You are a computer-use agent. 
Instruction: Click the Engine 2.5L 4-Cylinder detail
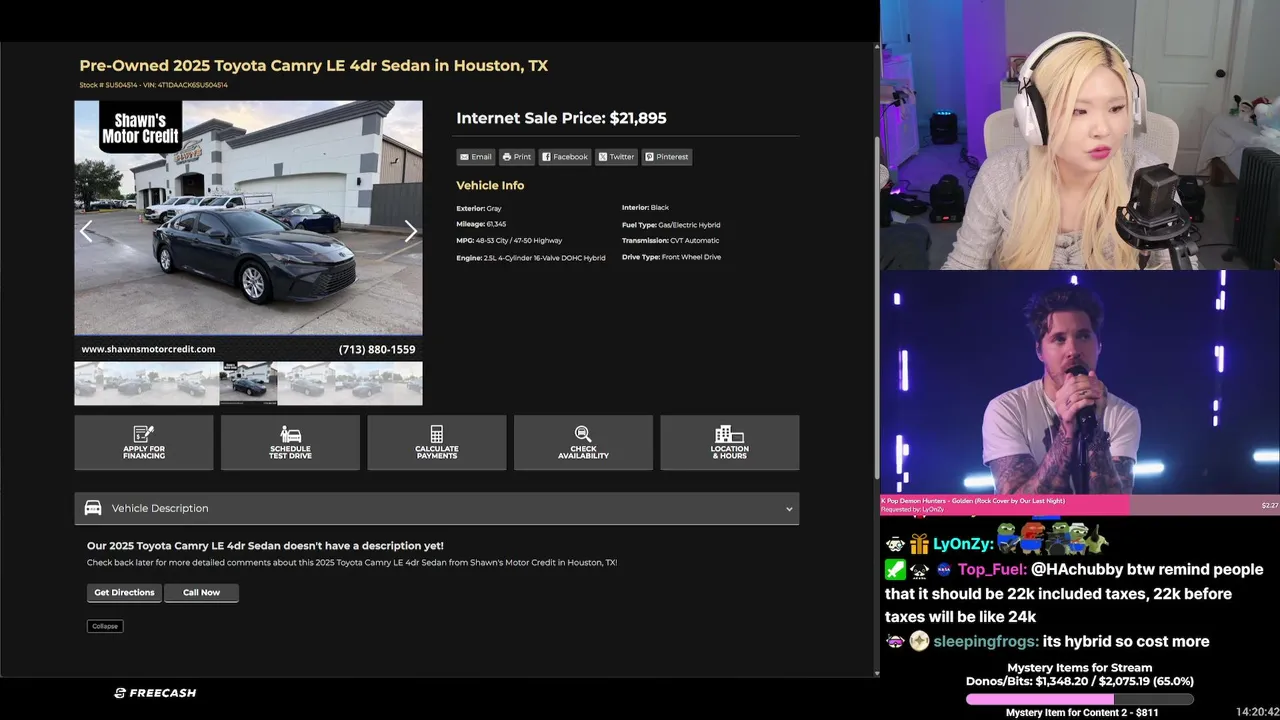[x=531, y=258]
